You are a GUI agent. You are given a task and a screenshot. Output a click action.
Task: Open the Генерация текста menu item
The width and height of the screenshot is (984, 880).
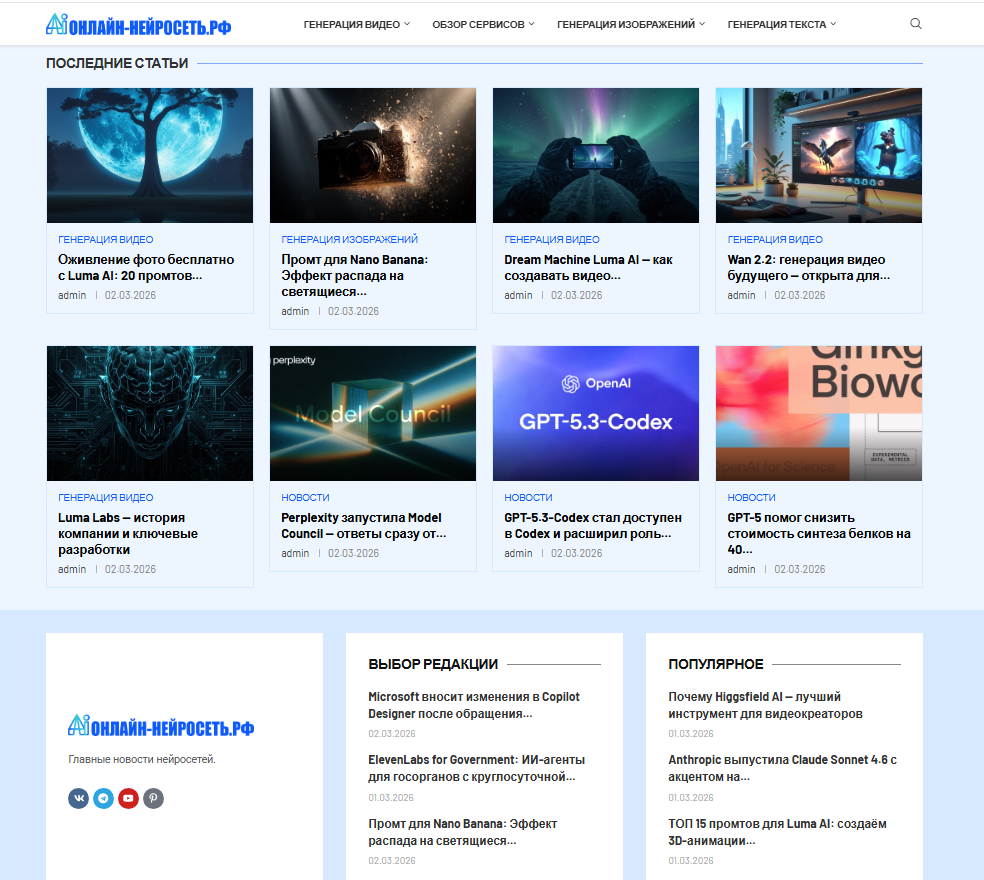point(777,24)
